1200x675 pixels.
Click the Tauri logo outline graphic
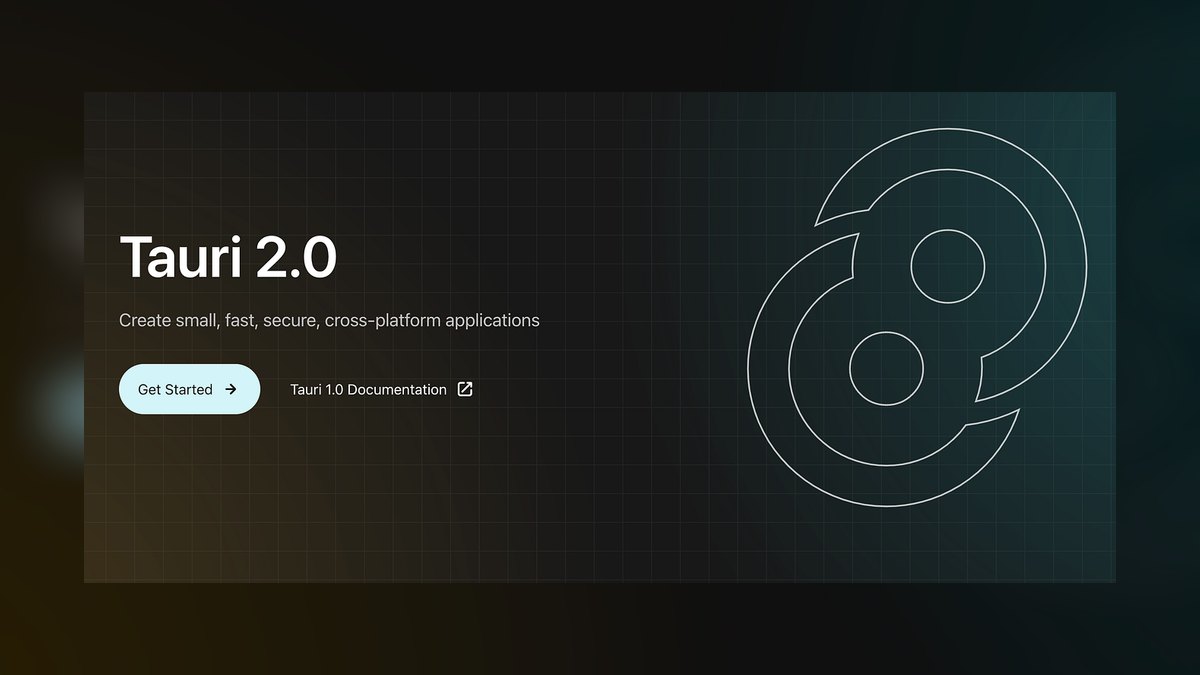coord(917,318)
